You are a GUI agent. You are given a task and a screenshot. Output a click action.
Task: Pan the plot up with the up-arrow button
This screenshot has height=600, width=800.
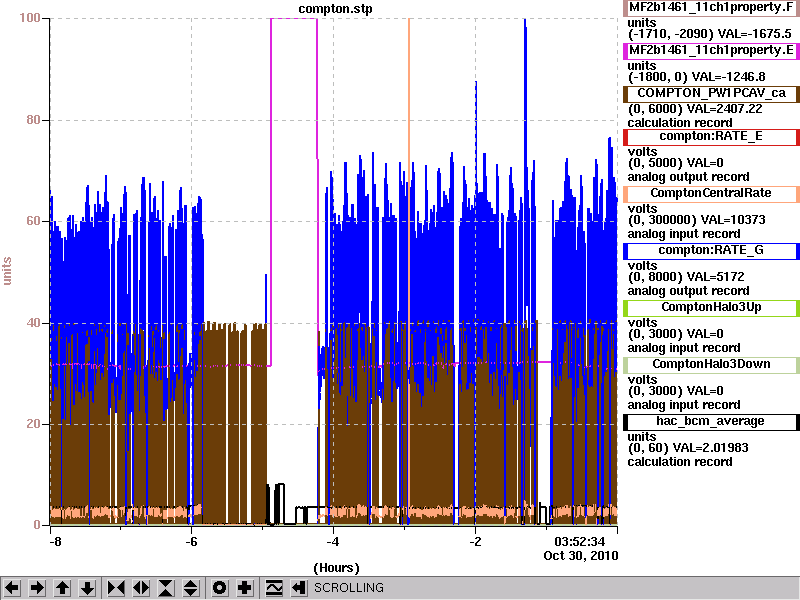click(63, 588)
